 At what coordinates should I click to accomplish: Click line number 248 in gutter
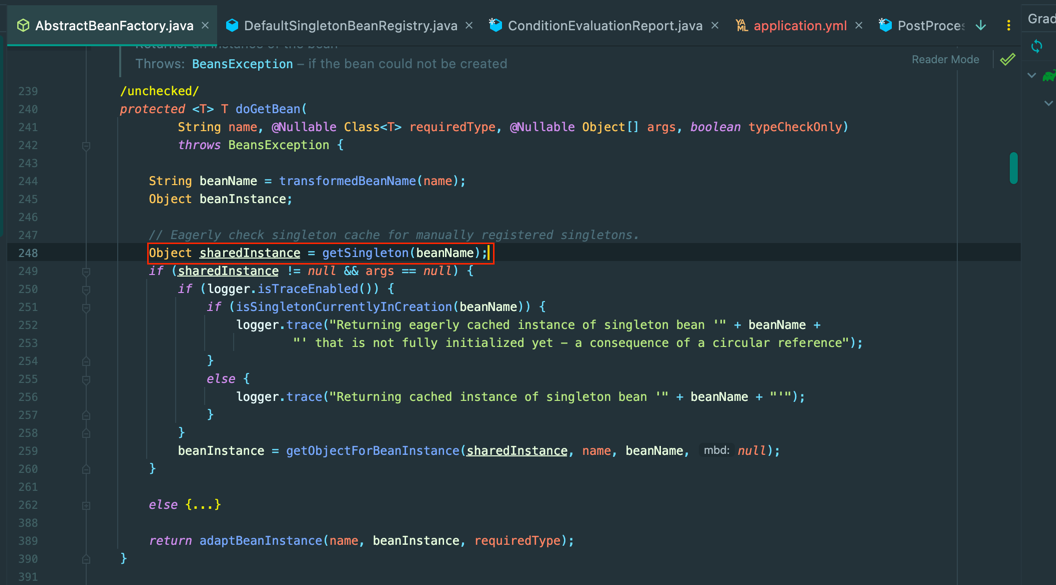[28, 253]
